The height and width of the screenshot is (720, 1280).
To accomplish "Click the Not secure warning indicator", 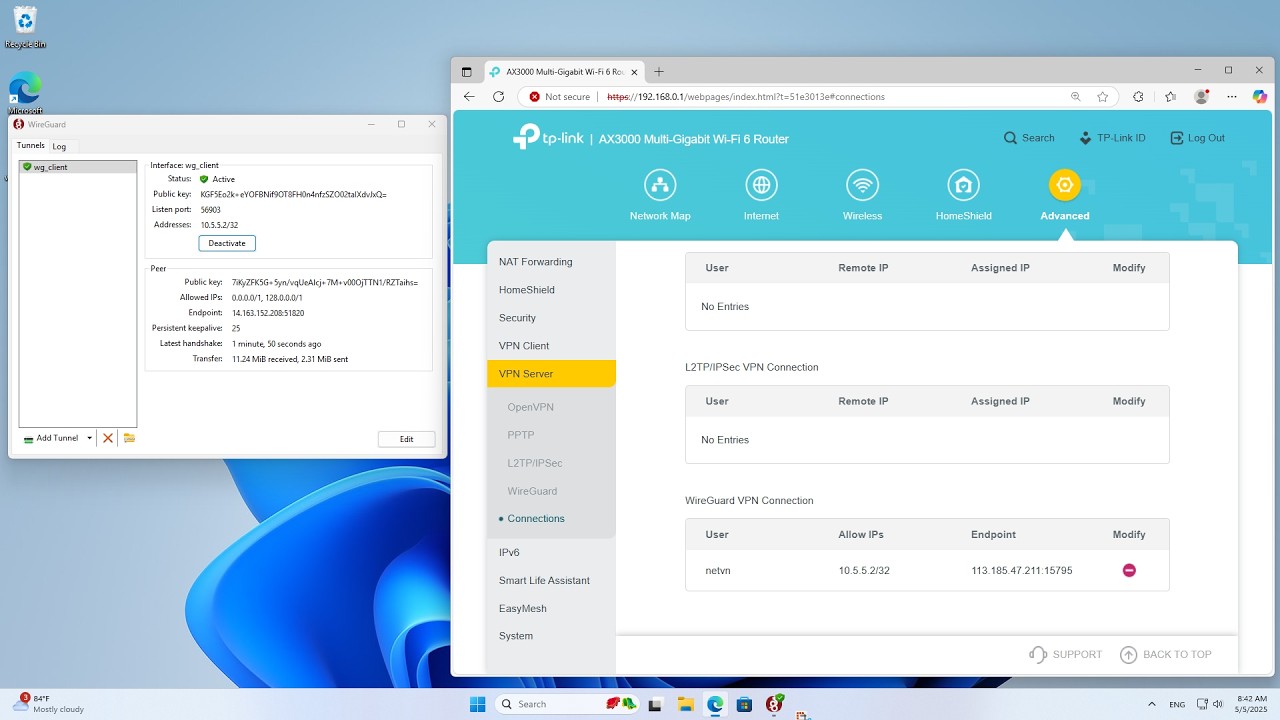I will (560, 97).
